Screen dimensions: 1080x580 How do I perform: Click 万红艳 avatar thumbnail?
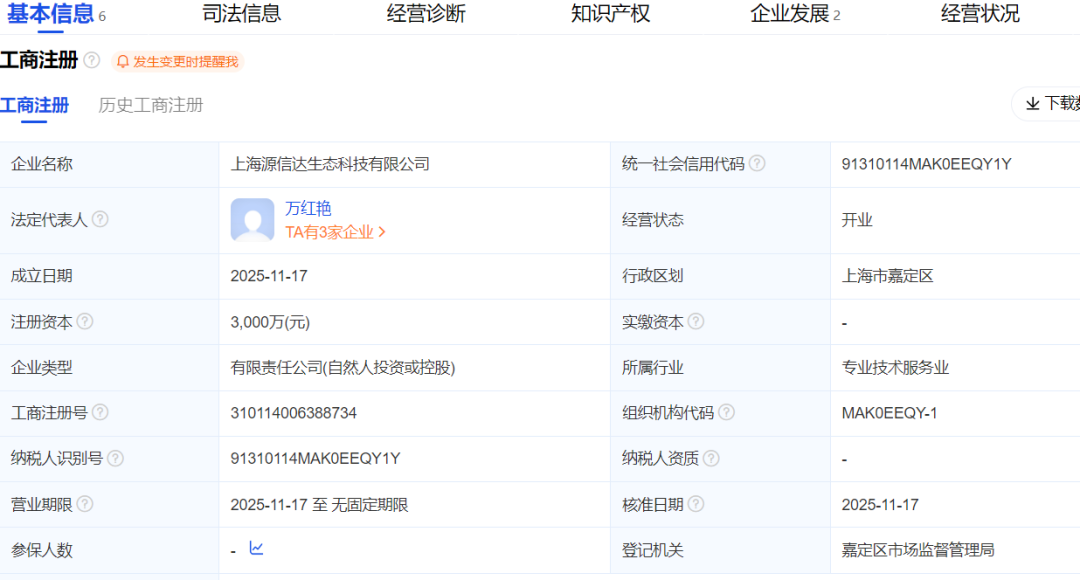pos(252,220)
